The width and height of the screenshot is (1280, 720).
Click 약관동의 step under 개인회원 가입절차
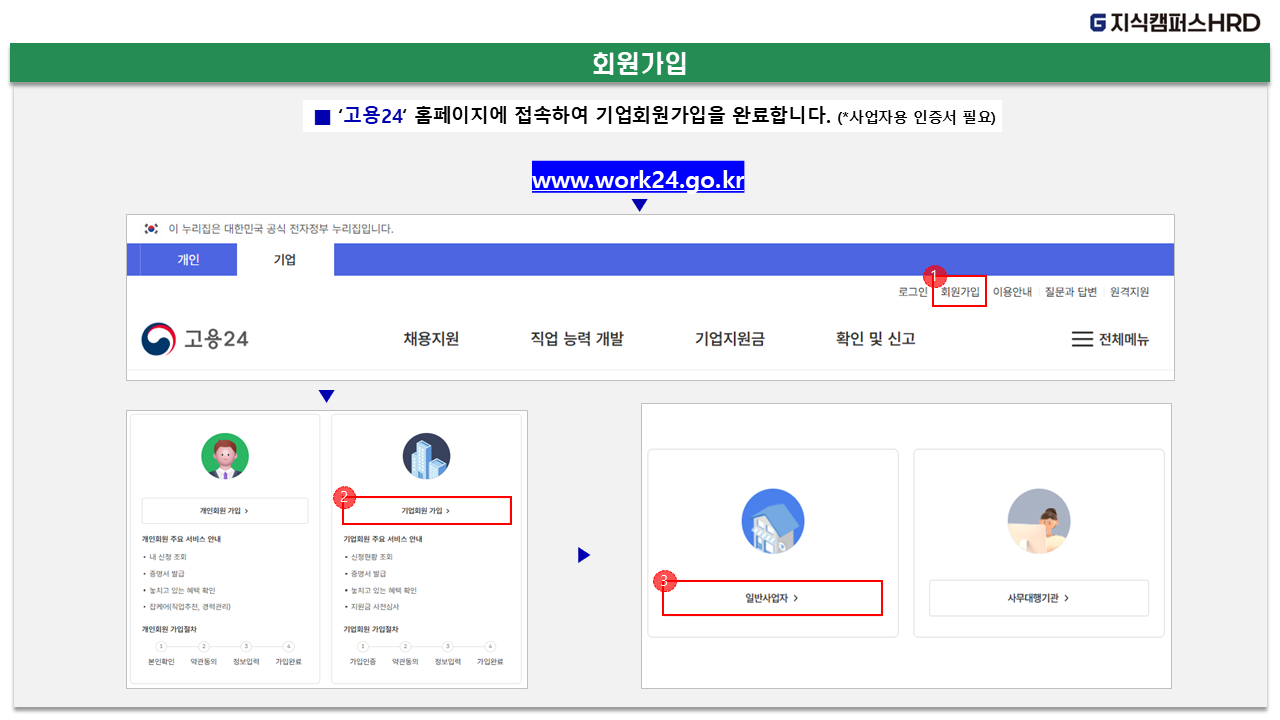(x=203, y=662)
